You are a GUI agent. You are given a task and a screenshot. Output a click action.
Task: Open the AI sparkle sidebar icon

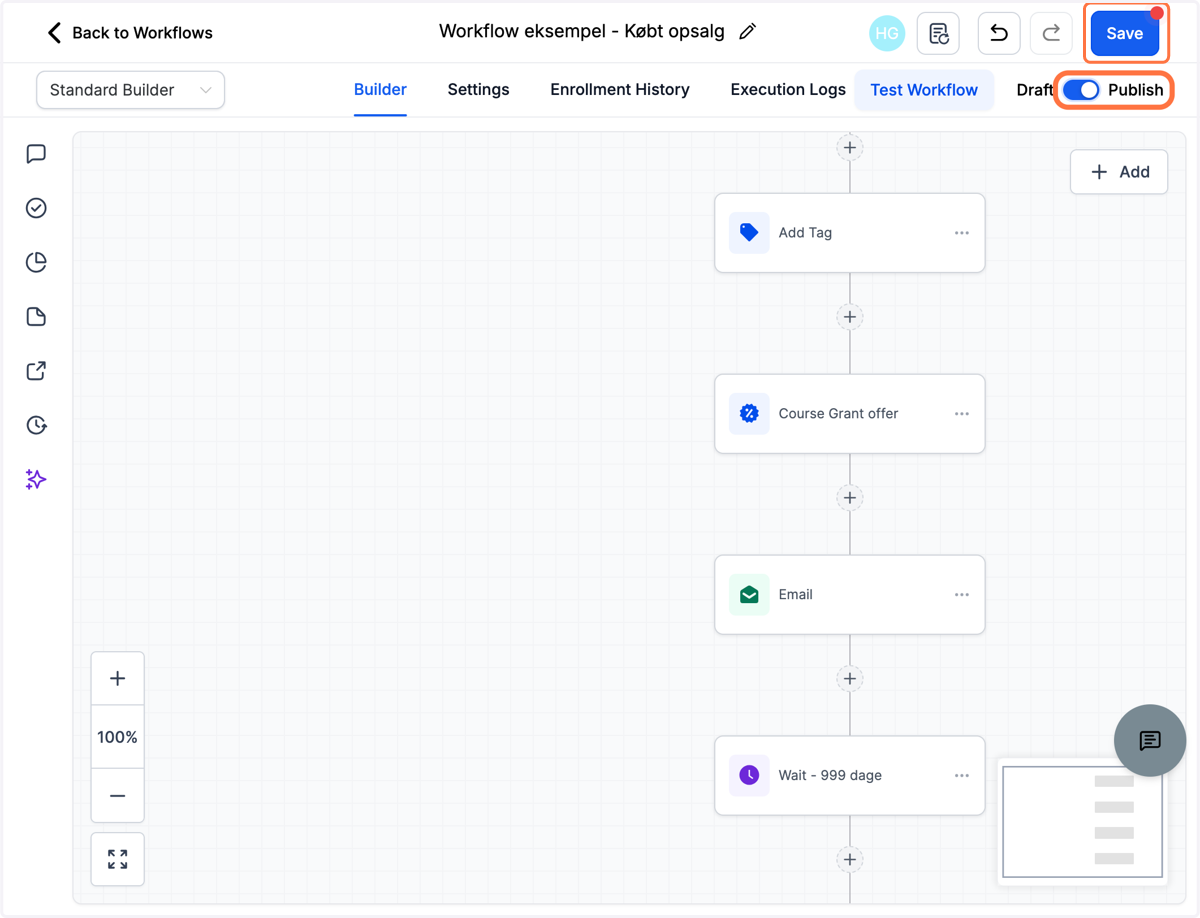tap(36, 480)
